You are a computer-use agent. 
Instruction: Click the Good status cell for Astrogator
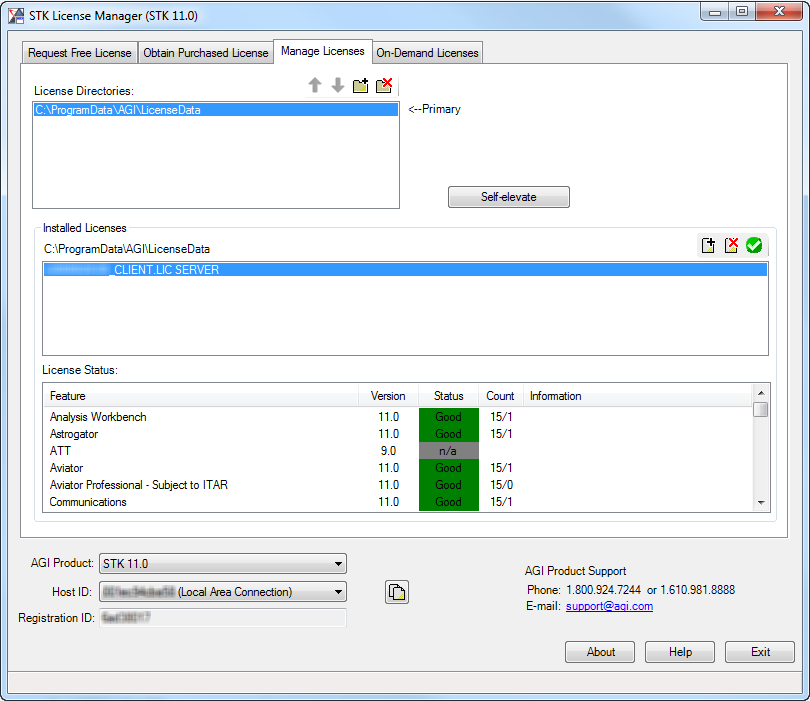[448, 434]
